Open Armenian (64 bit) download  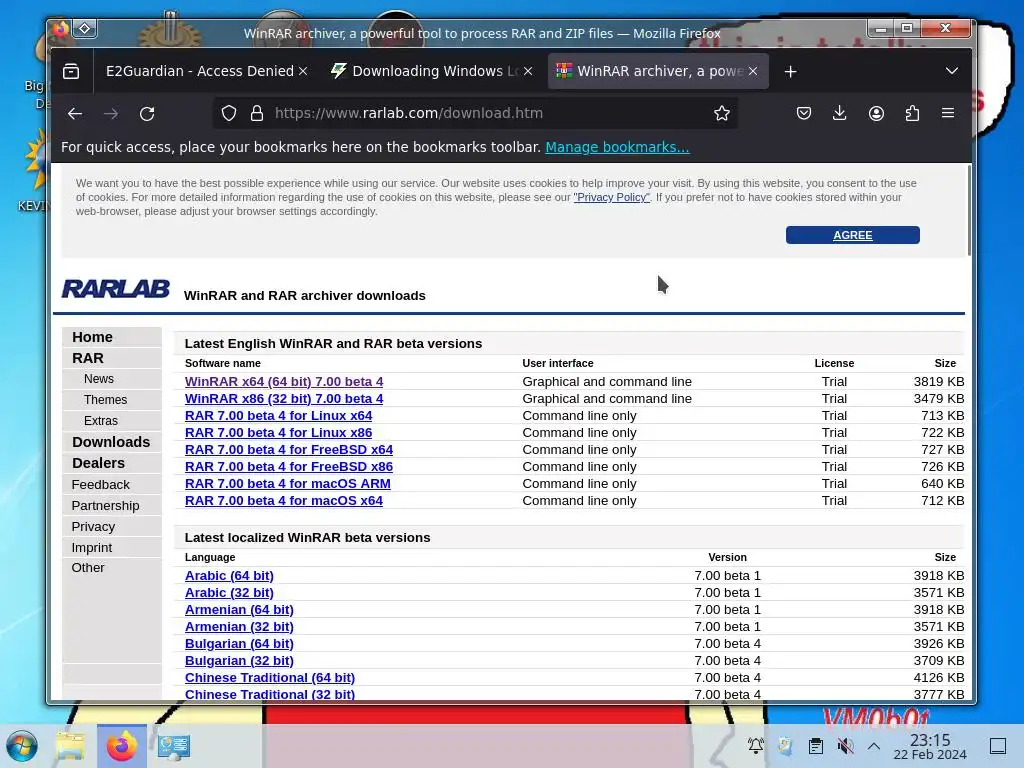pyautogui.click(x=239, y=609)
